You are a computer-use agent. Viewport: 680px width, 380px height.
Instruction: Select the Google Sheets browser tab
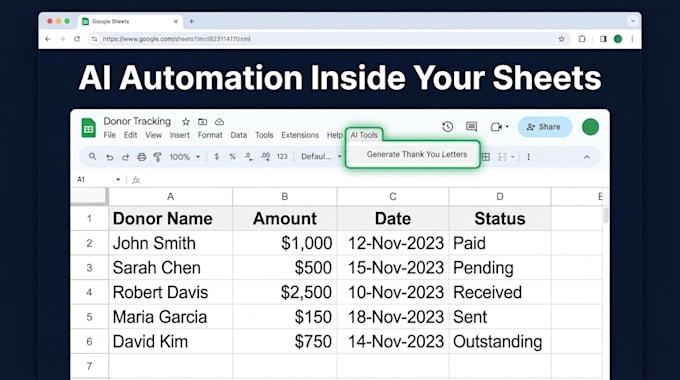(130, 21)
